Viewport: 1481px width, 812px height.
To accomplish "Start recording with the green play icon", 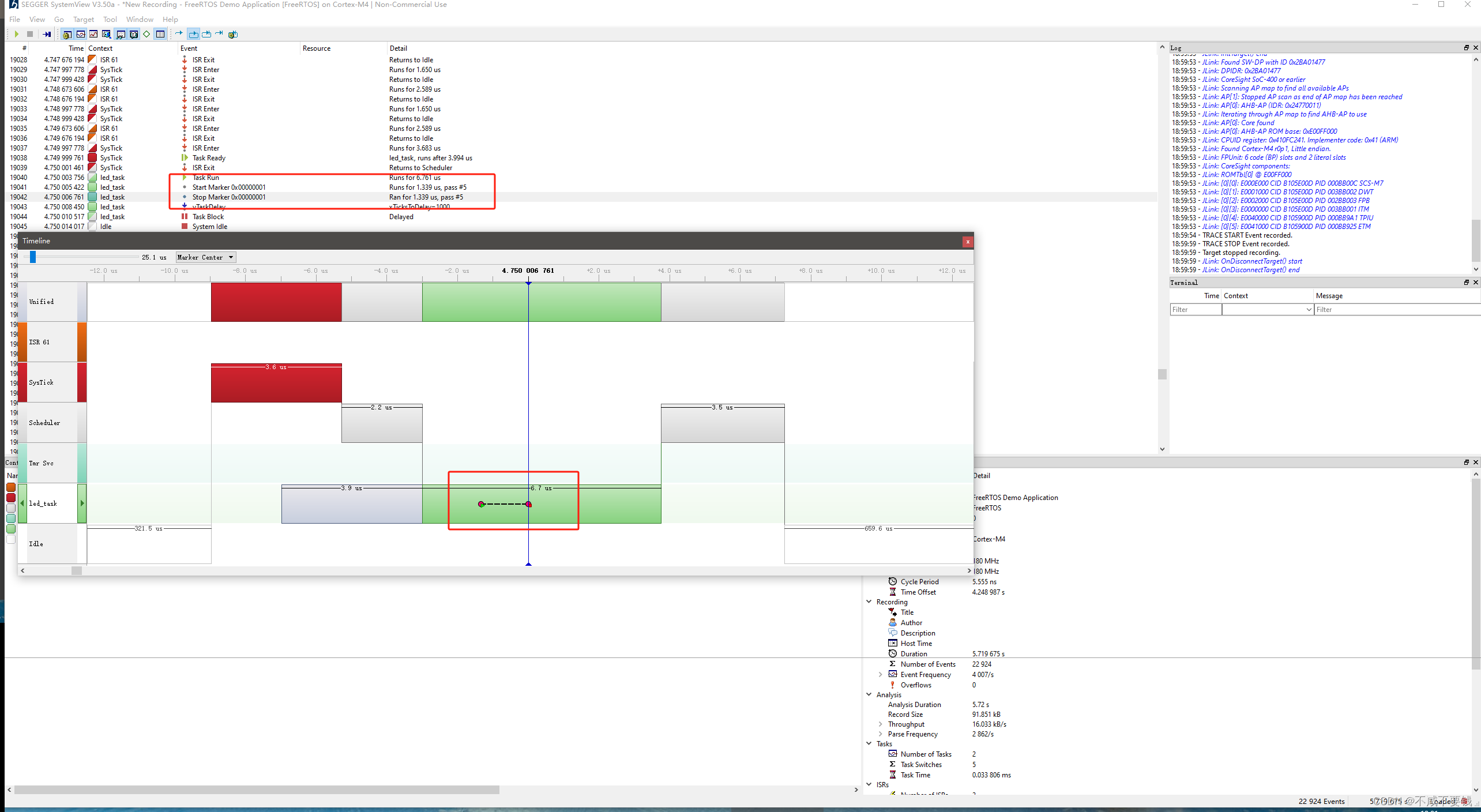I will click(17, 34).
